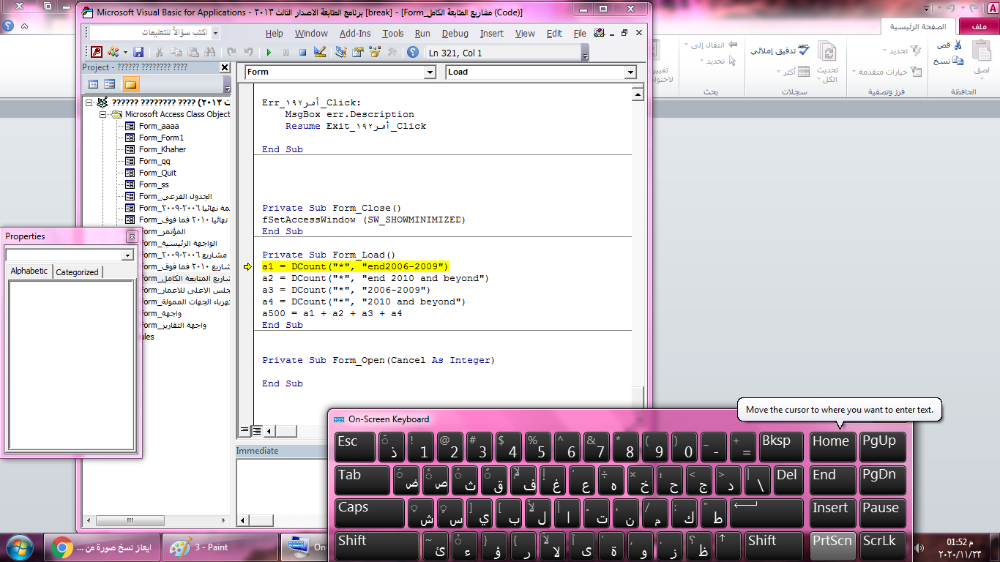The image size is (1000, 562).
Task: Stop execution with the Reset square icon
Action: (x=302, y=52)
